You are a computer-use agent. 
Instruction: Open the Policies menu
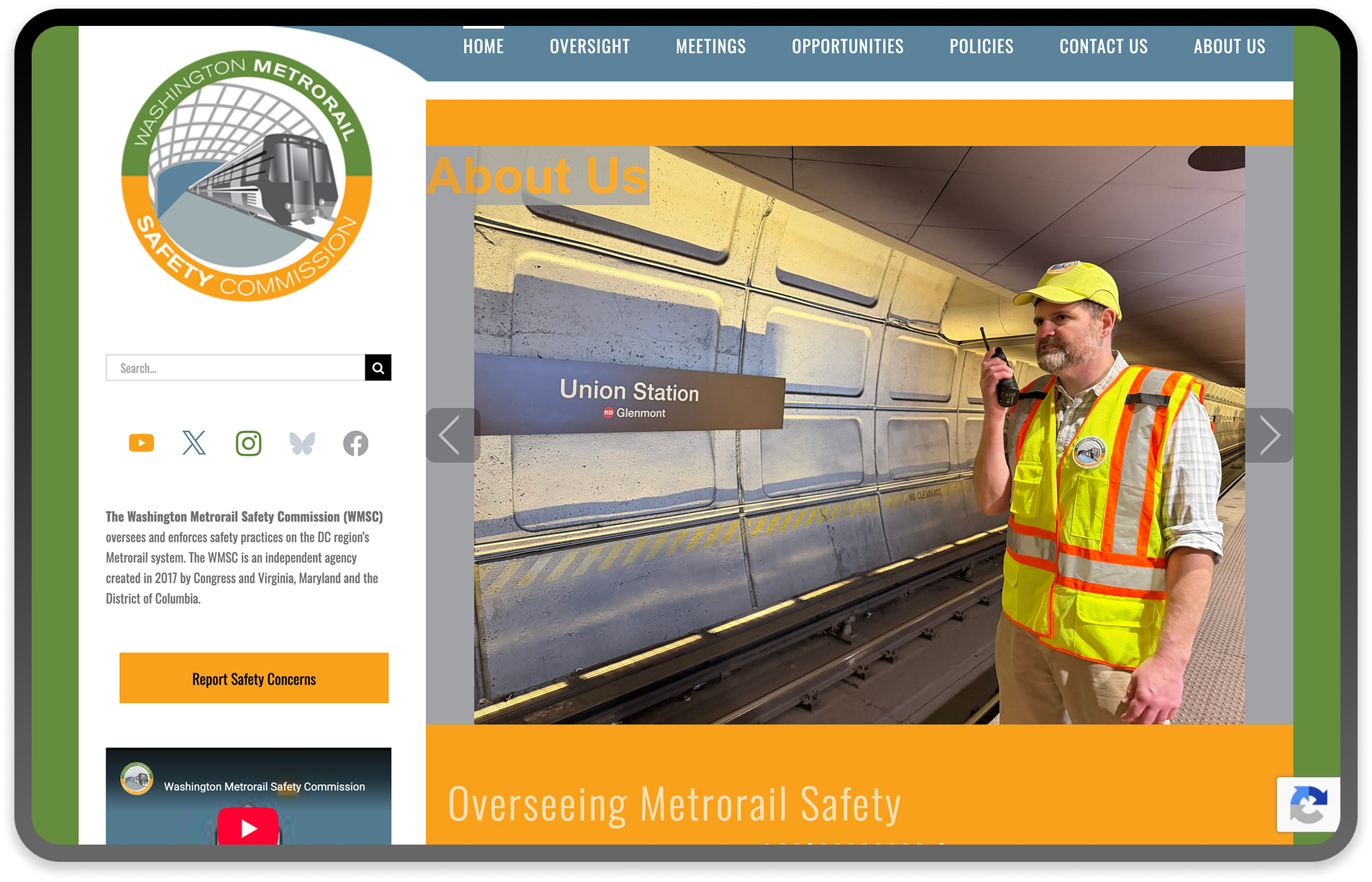click(982, 47)
